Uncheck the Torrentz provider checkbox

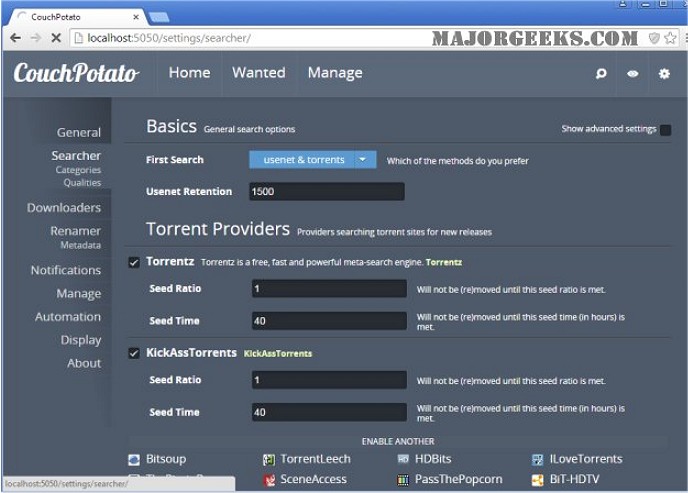(134, 263)
